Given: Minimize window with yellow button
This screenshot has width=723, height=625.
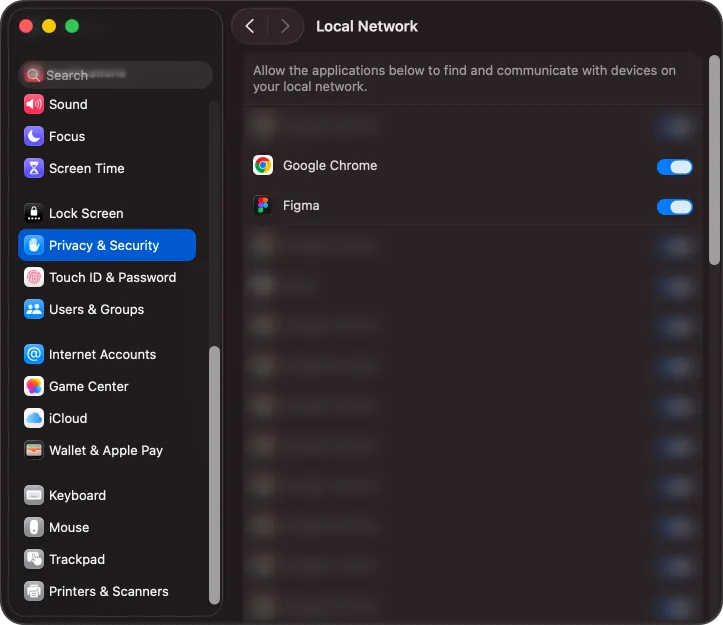Looking at the screenshot, I should pos(49,26).
